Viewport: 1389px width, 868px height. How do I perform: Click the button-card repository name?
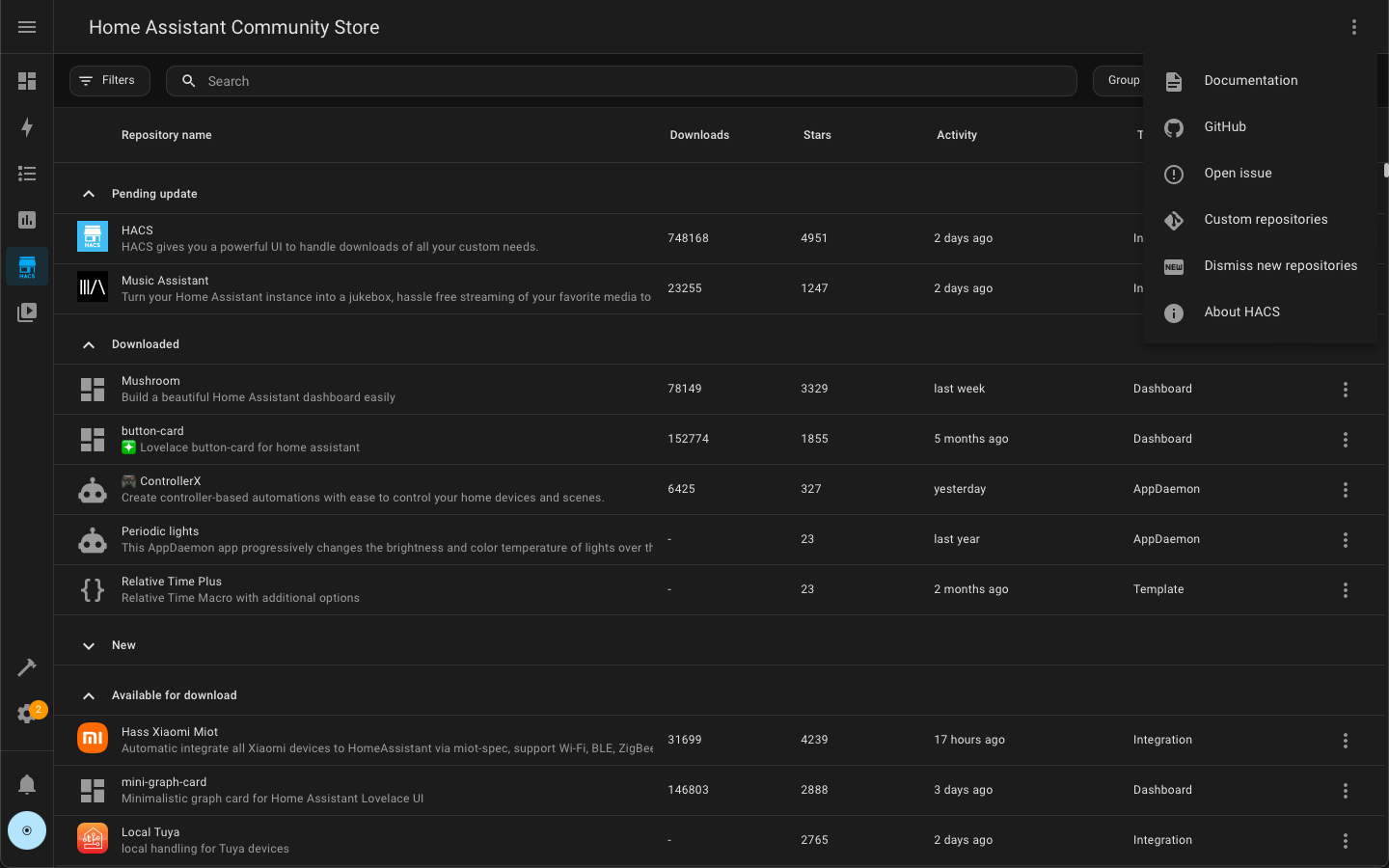pos(152,431)
